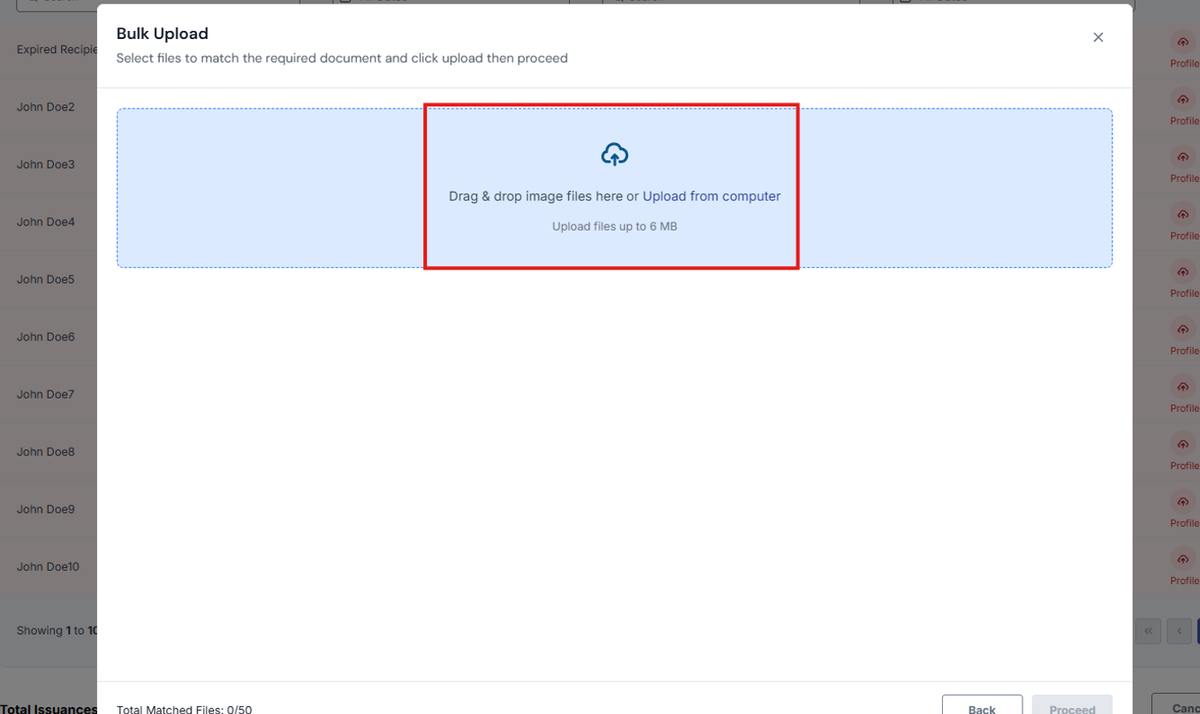
Task: Click the Back button
Action: pos(982,706)
